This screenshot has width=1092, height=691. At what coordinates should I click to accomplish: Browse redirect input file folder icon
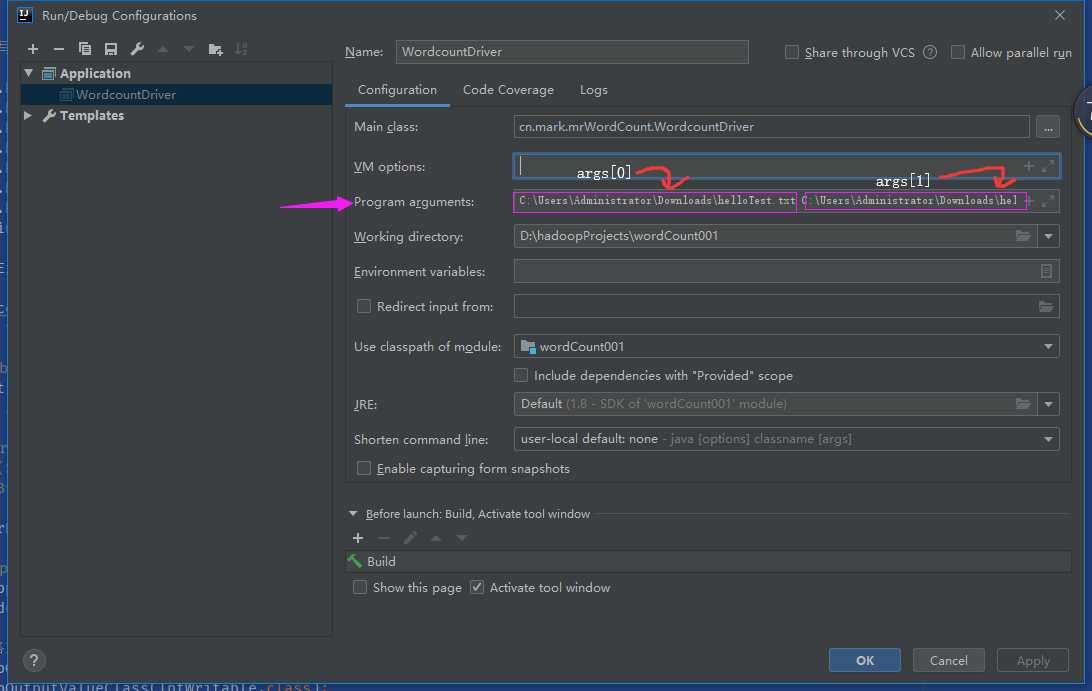(1045, 306)
